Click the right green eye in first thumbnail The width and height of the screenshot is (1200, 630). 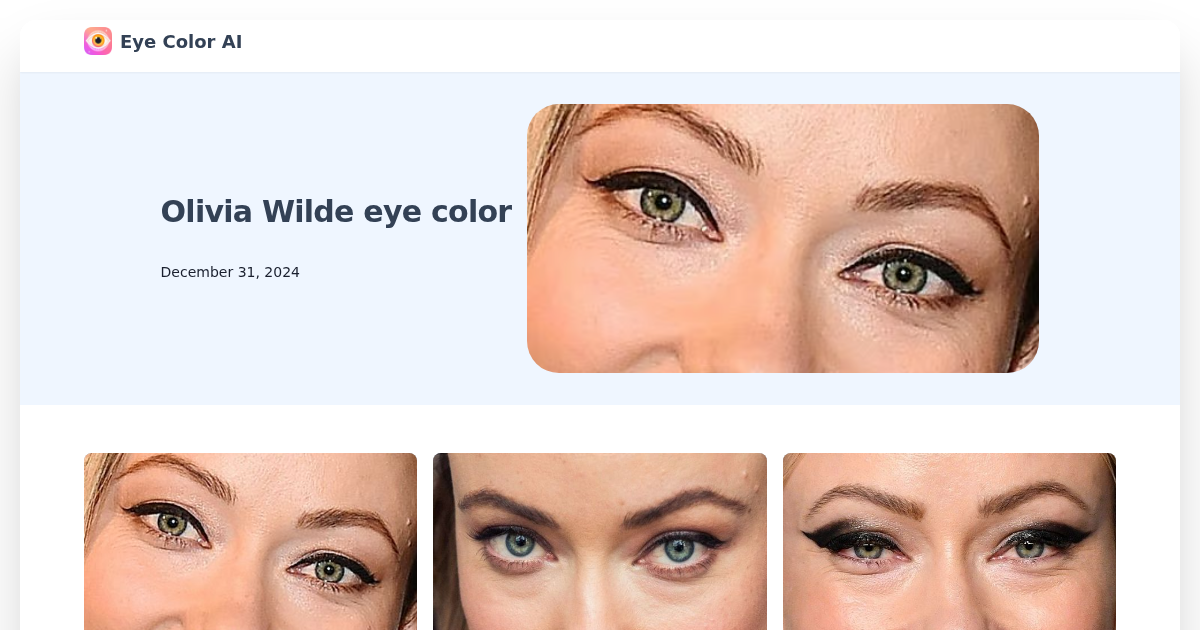click(x=330, y=570)
